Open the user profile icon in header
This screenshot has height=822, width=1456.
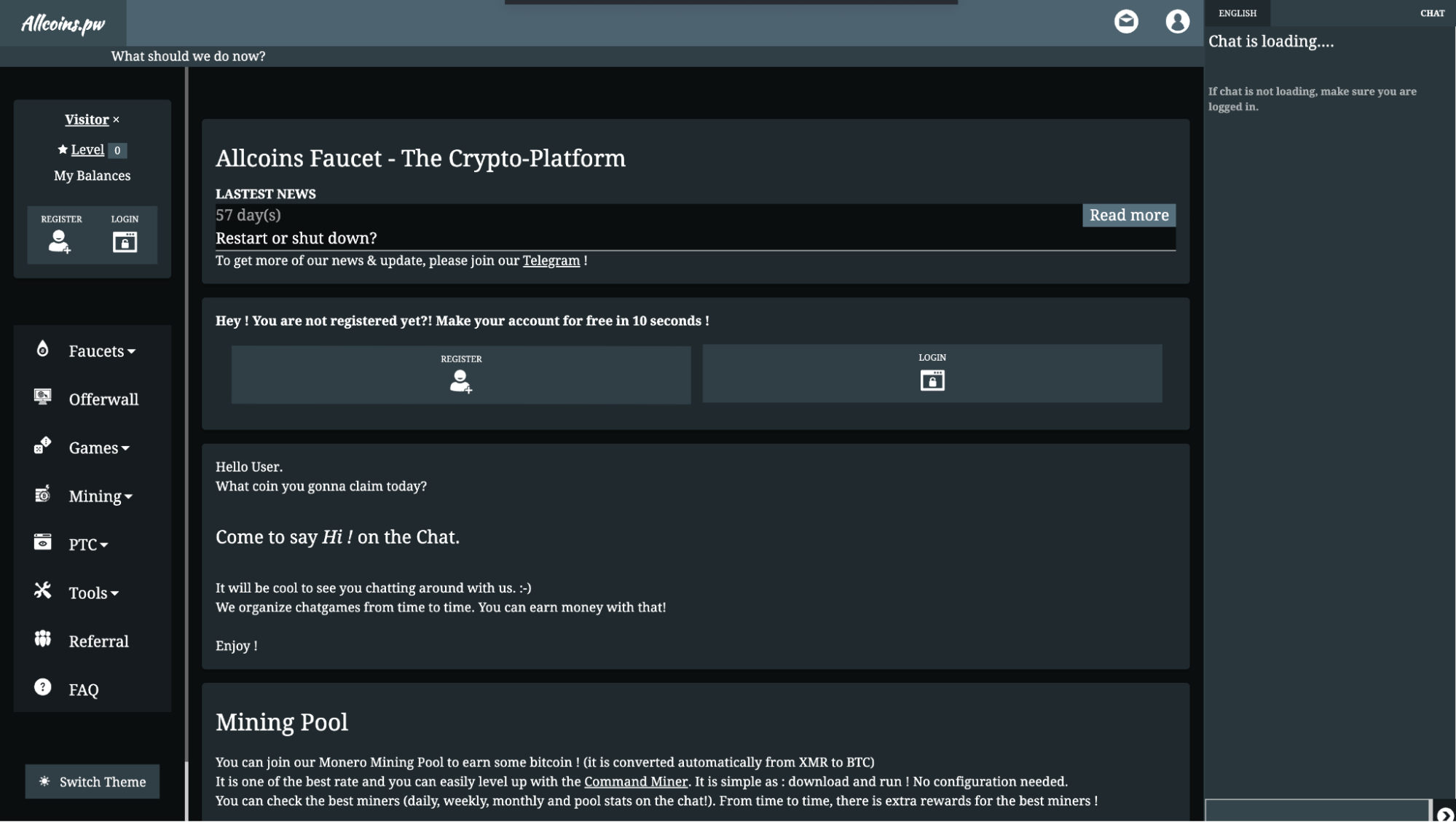[x=1177, y=22]
